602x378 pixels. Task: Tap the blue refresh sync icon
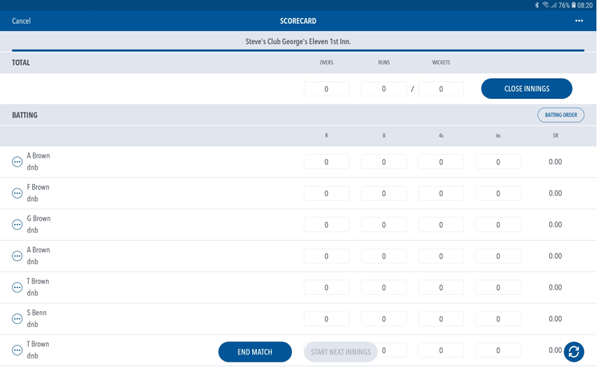click(x=574, y=352)
